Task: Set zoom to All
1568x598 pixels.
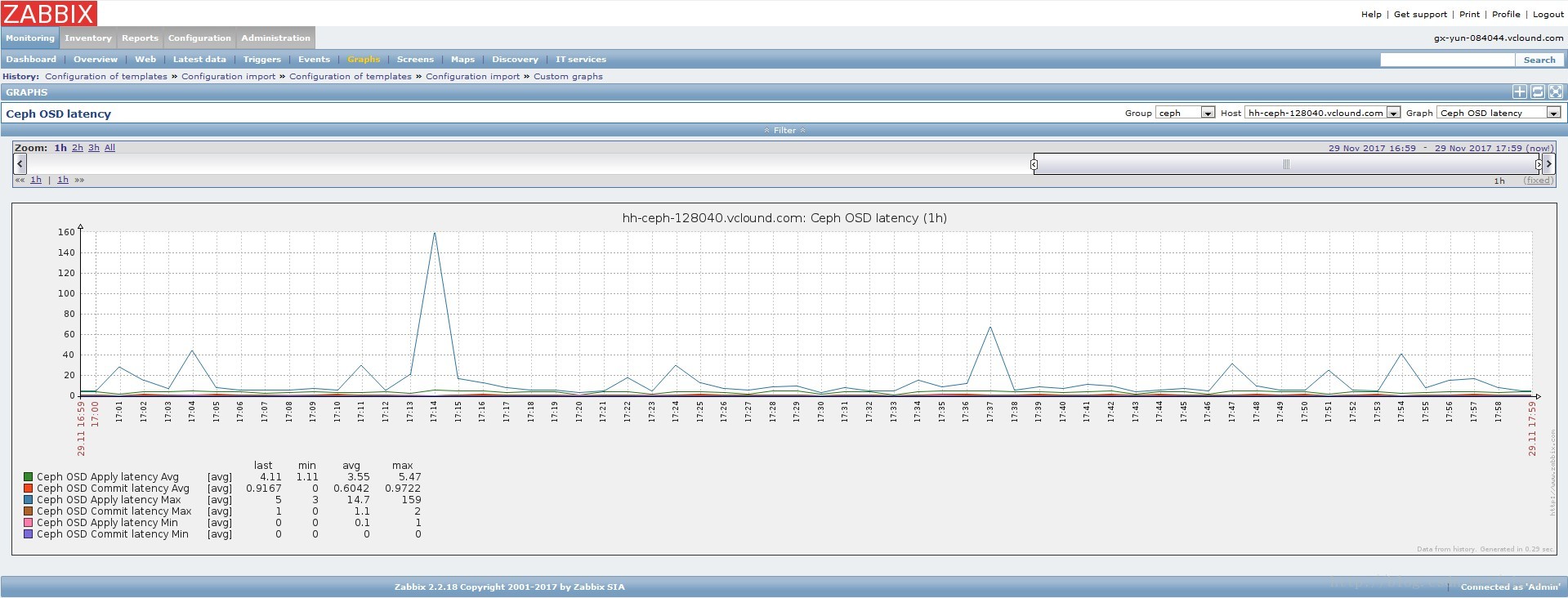Action: point(109,148)
